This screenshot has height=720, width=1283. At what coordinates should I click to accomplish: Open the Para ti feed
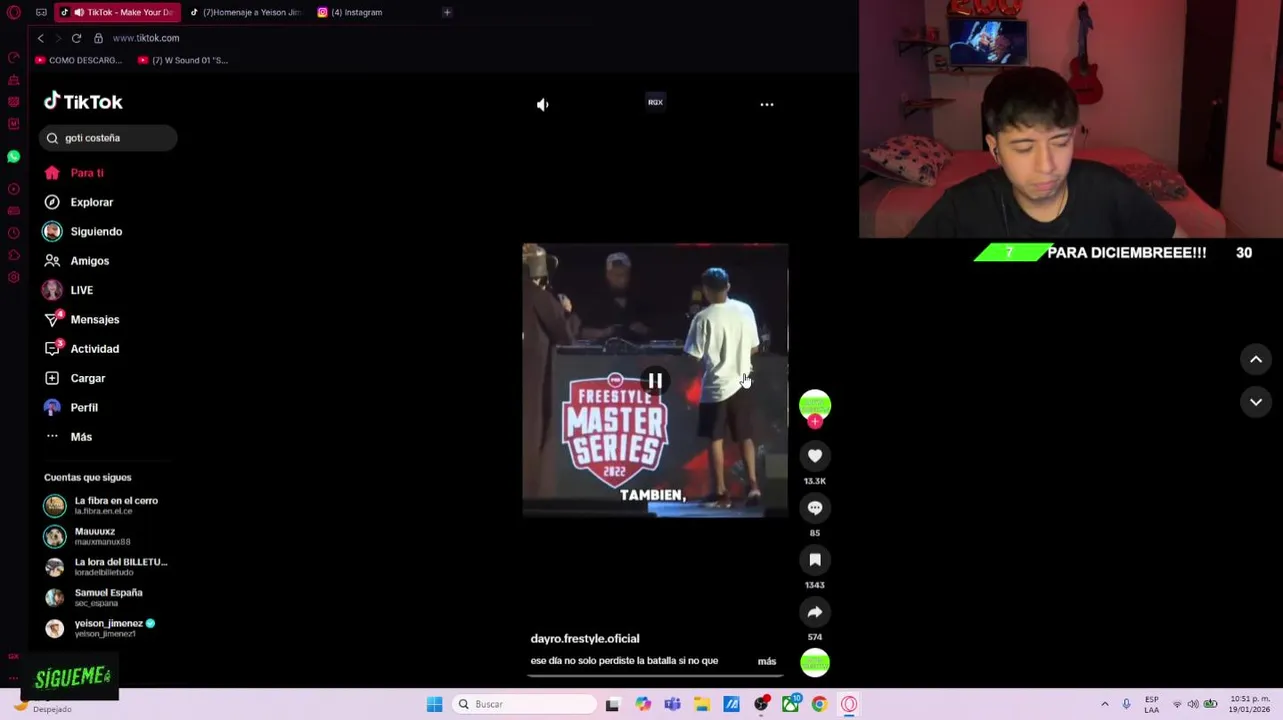[87, 173]
